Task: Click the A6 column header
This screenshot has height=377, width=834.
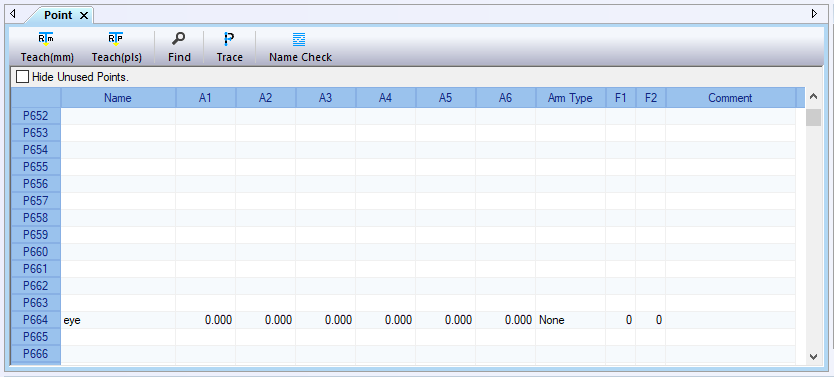Action: coord(506,98)
